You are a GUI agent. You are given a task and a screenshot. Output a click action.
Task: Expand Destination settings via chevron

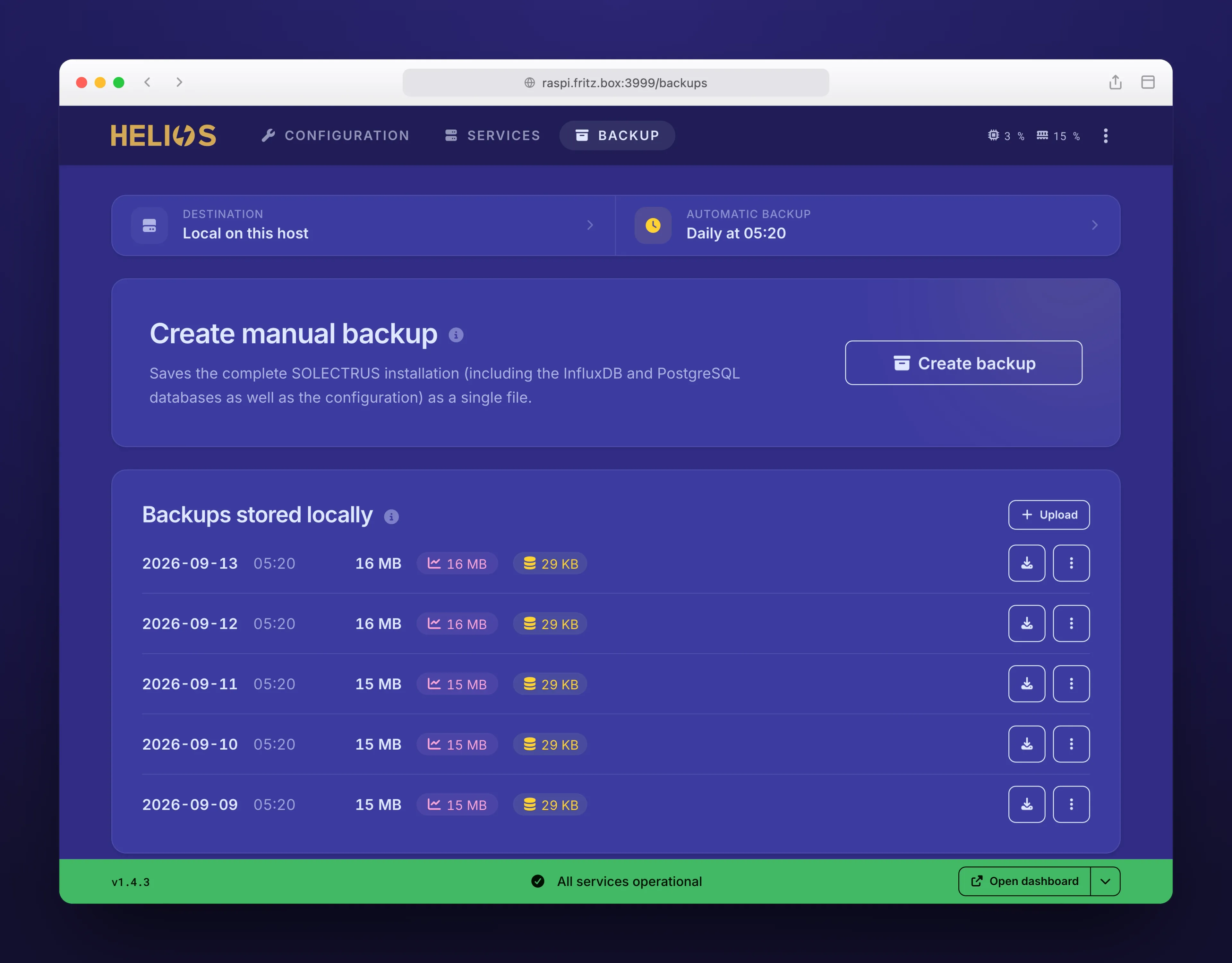click(590, 225)
